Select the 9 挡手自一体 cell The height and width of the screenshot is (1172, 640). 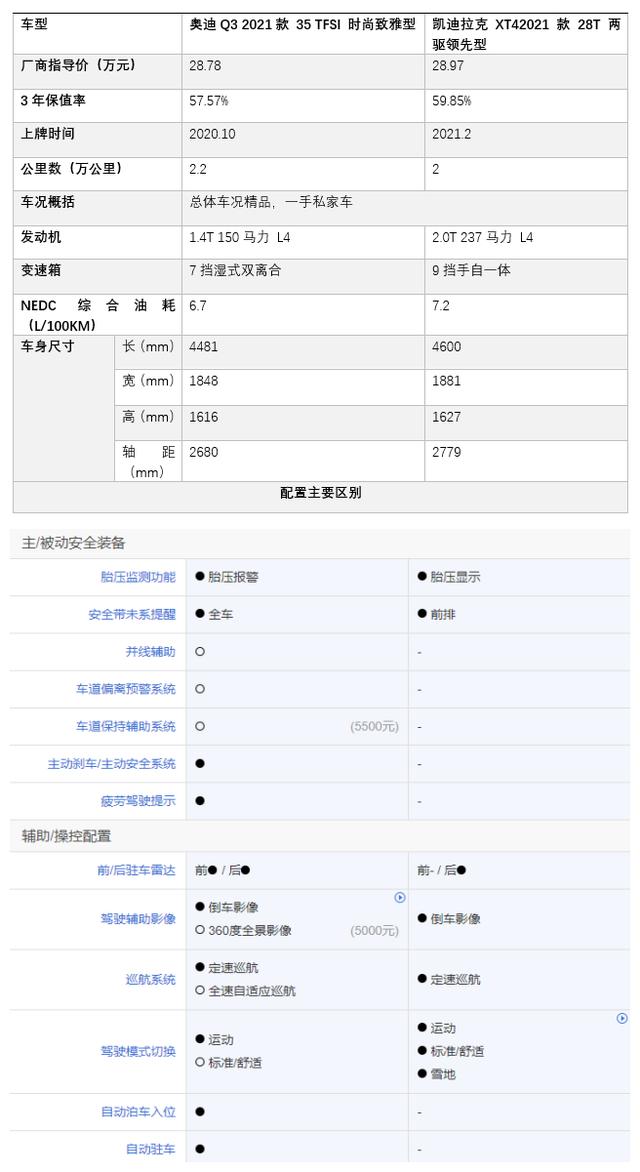526,277
